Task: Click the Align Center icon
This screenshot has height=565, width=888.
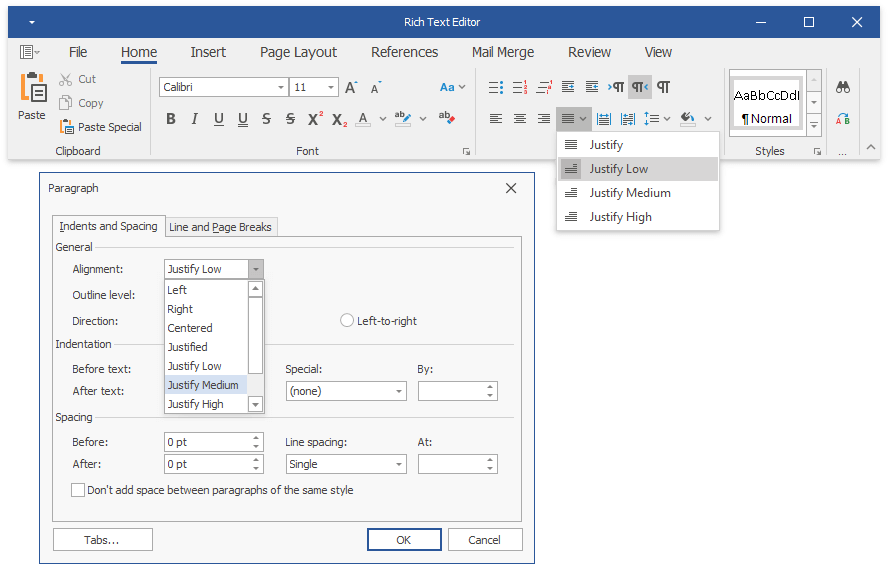Action: (x=520, y=119)
